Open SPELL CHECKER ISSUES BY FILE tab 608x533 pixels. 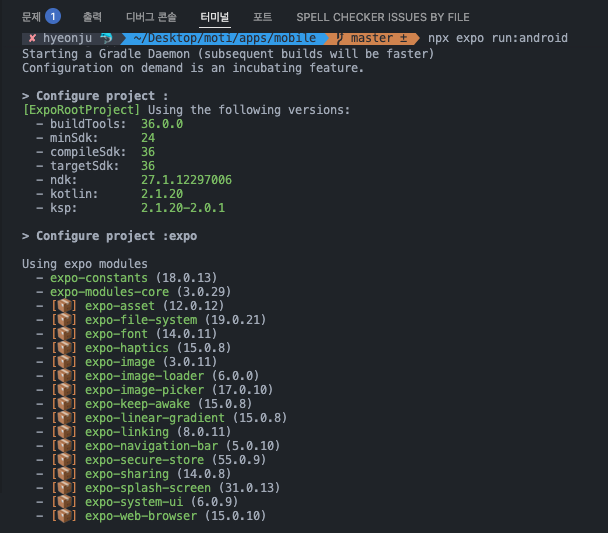tap(383, 17)
